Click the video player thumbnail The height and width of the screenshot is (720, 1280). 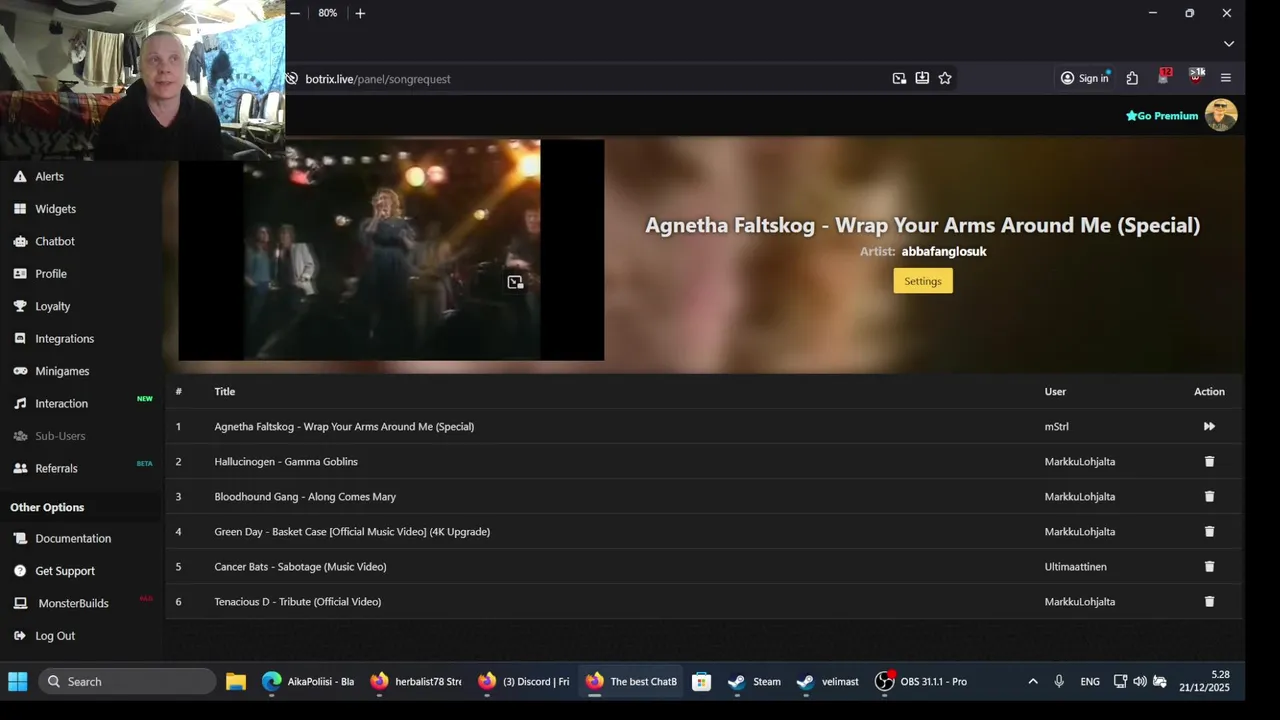pyautogui.click(x=391, y=250)
